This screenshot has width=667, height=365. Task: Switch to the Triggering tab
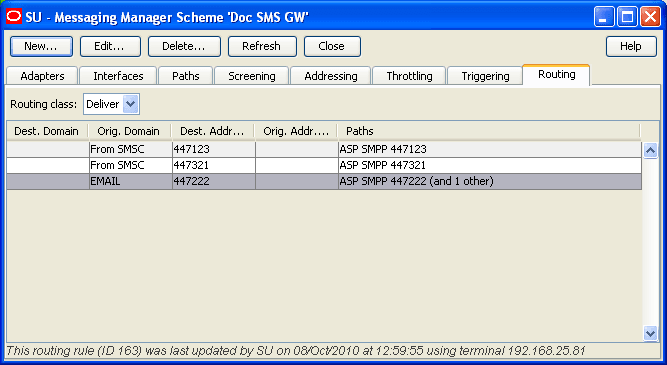pos(485,76)
